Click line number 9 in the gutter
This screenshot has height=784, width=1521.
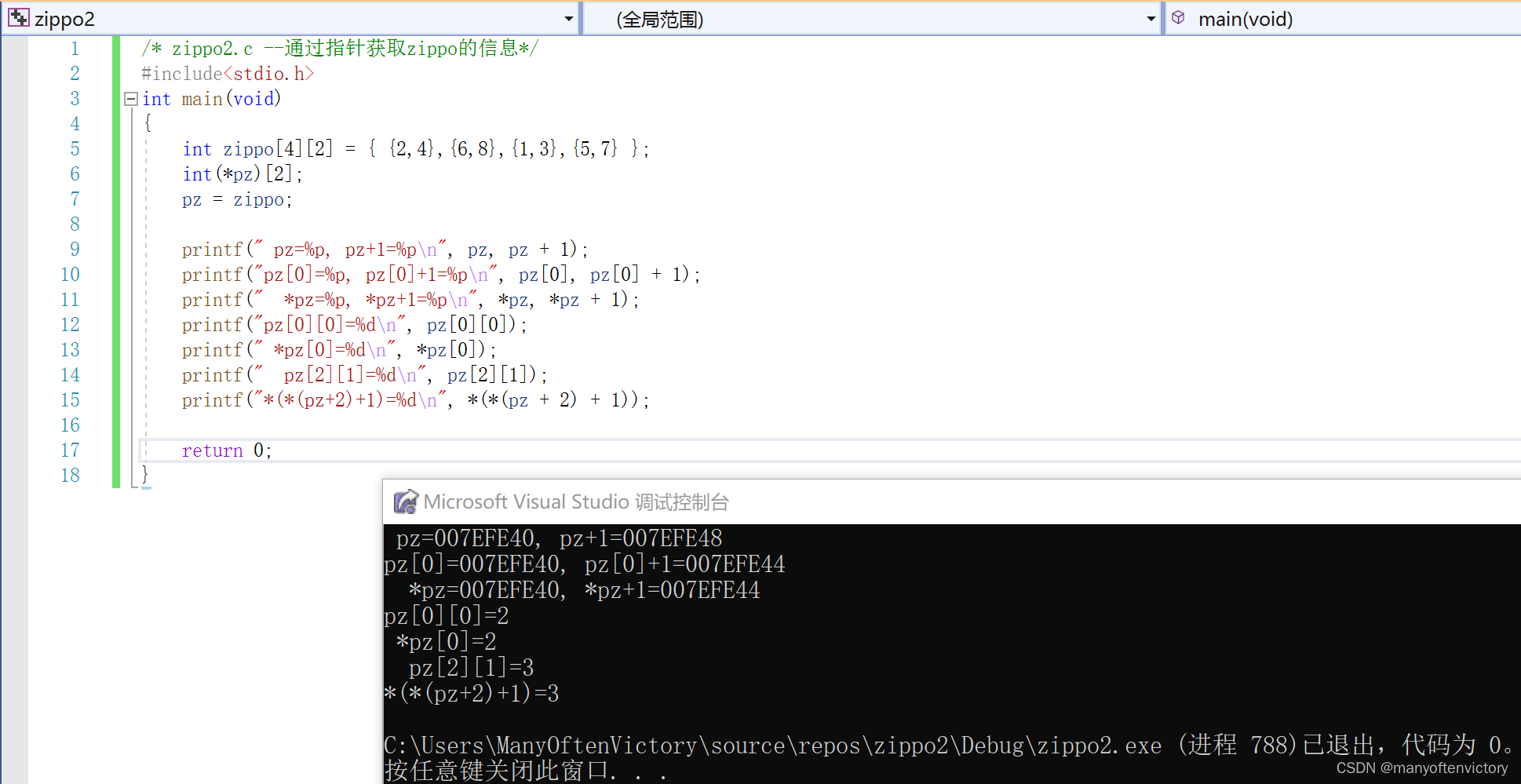pyautogui.click(x=75, y=250)
